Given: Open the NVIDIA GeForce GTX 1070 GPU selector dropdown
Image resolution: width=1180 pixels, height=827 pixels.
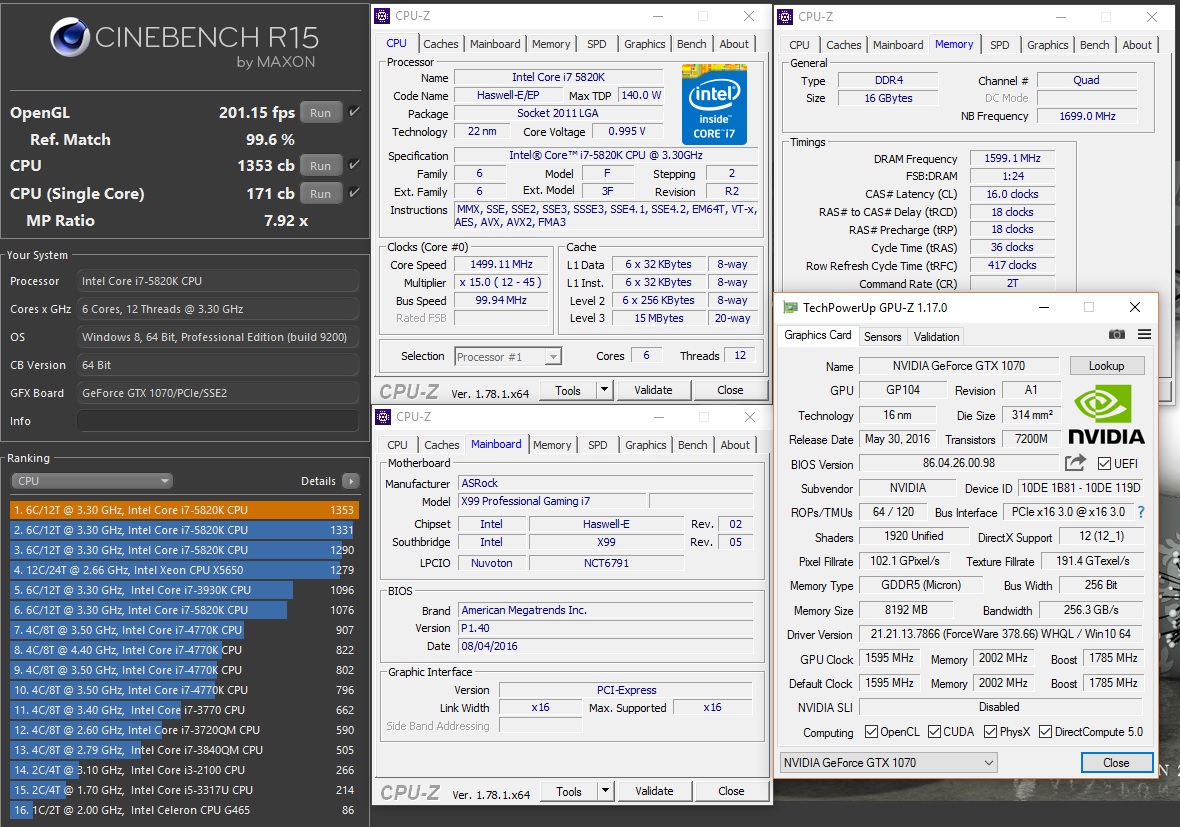Looking at the screenshot, I should tap(889, 762).
